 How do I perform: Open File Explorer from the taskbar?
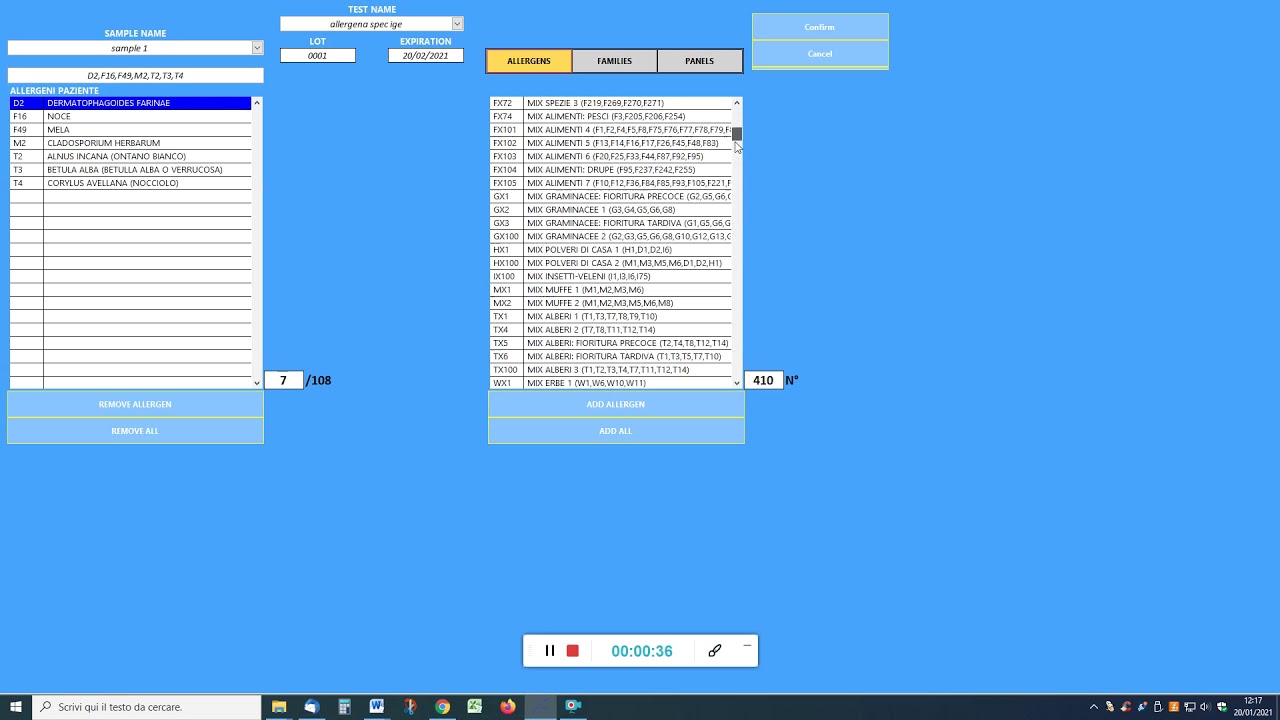pyautogui.click(x=279, y=707)
